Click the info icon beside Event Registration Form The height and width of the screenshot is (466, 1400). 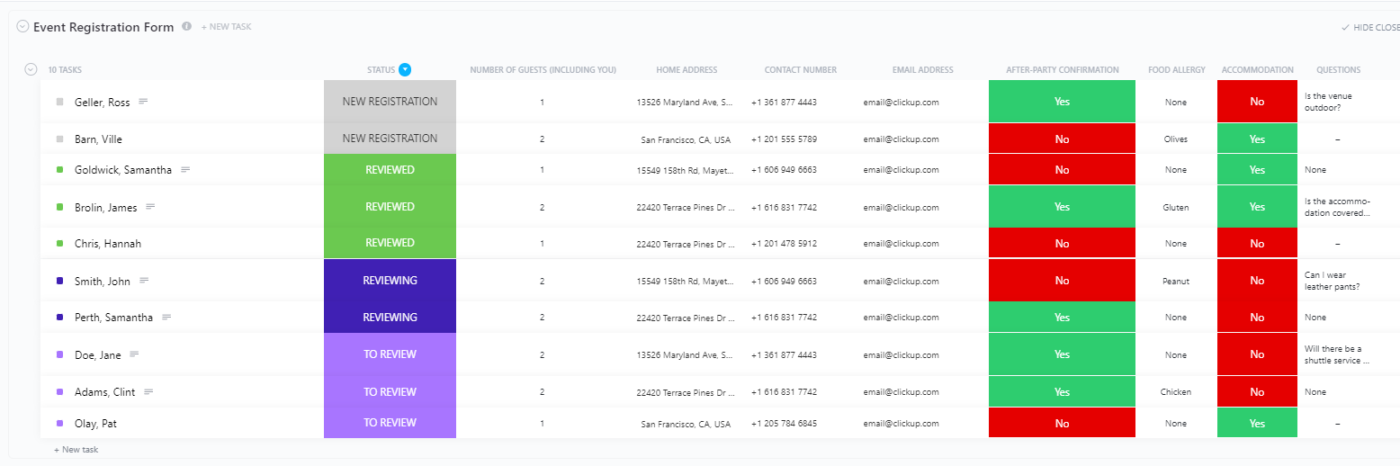(x=187, y=27)
